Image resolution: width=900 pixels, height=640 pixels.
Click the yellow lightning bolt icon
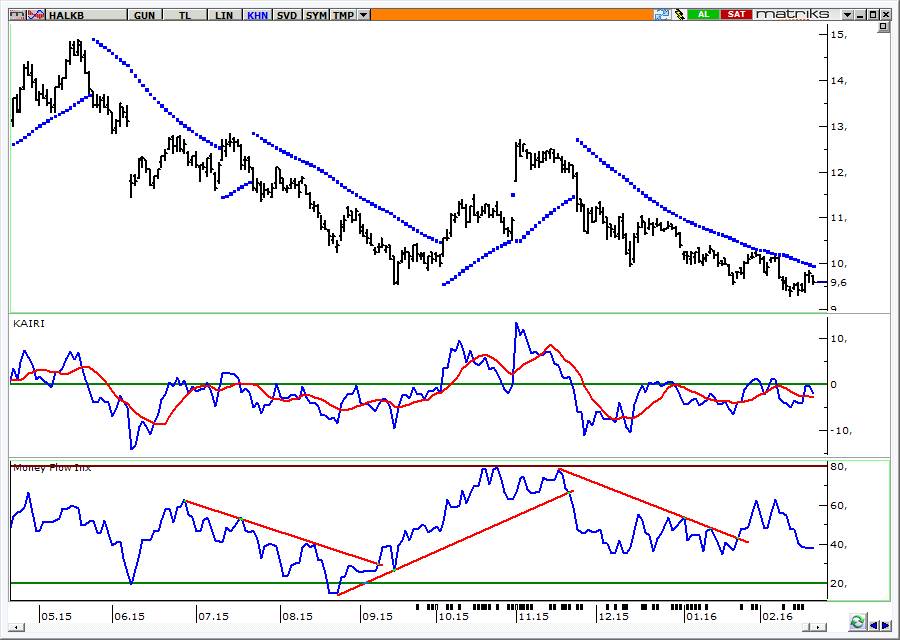(x=679, y=14)
